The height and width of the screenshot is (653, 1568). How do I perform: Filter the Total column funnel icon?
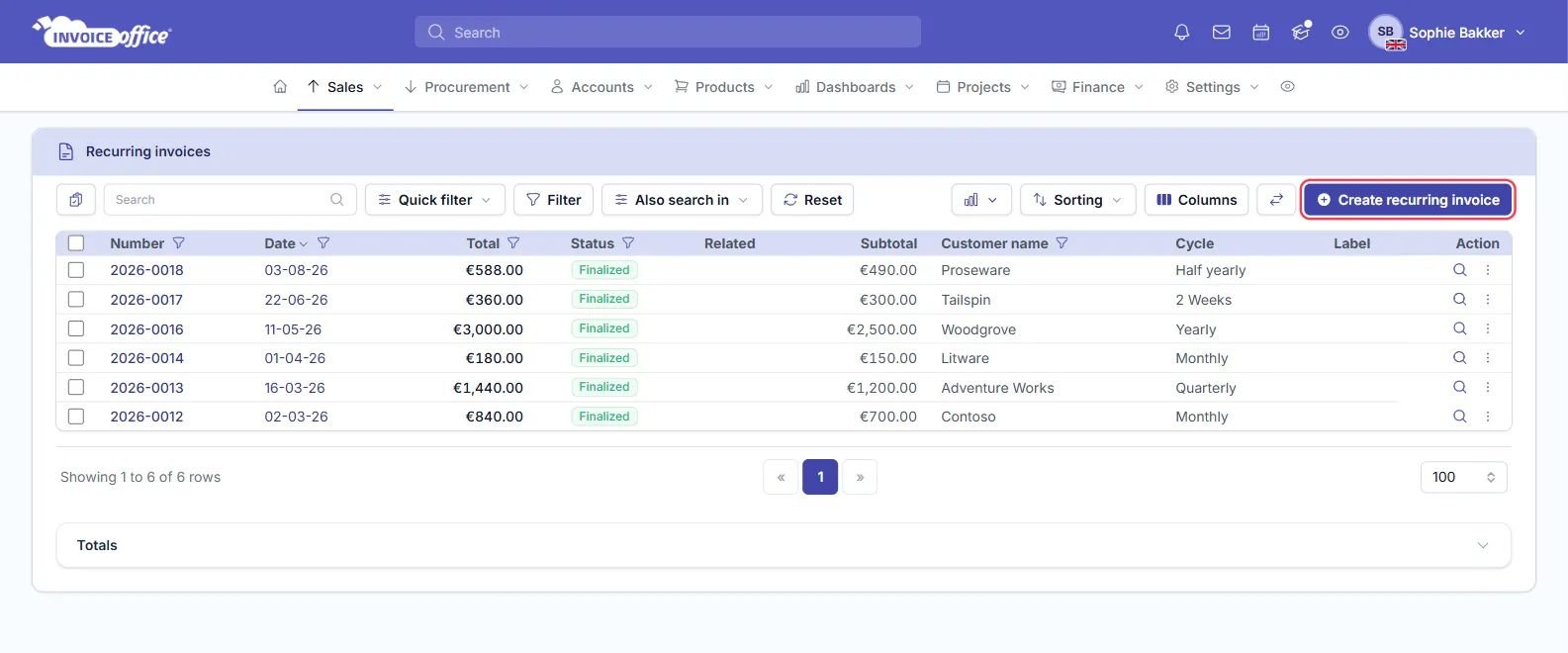coord(513,243)
